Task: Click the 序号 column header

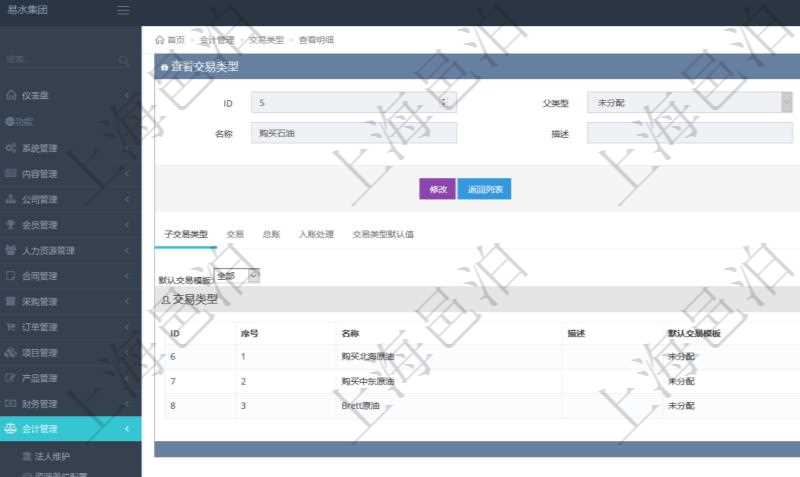Action: pos(249,333)
